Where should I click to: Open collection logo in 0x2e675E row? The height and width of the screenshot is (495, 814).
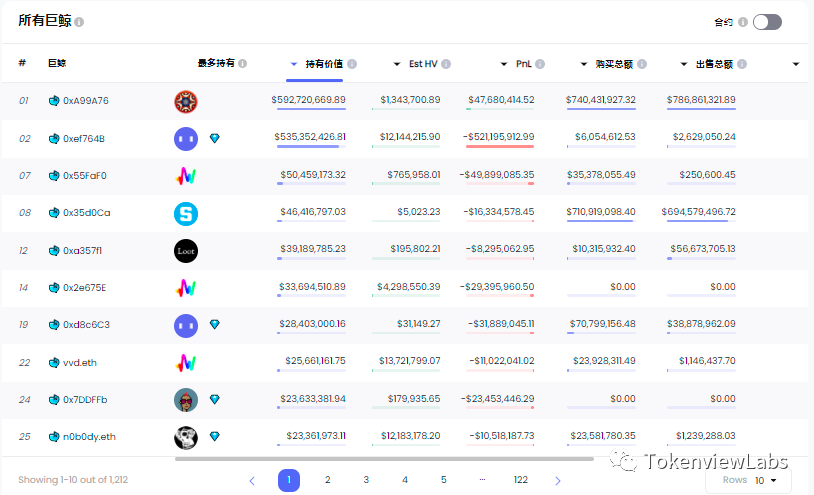pos(186,288)
